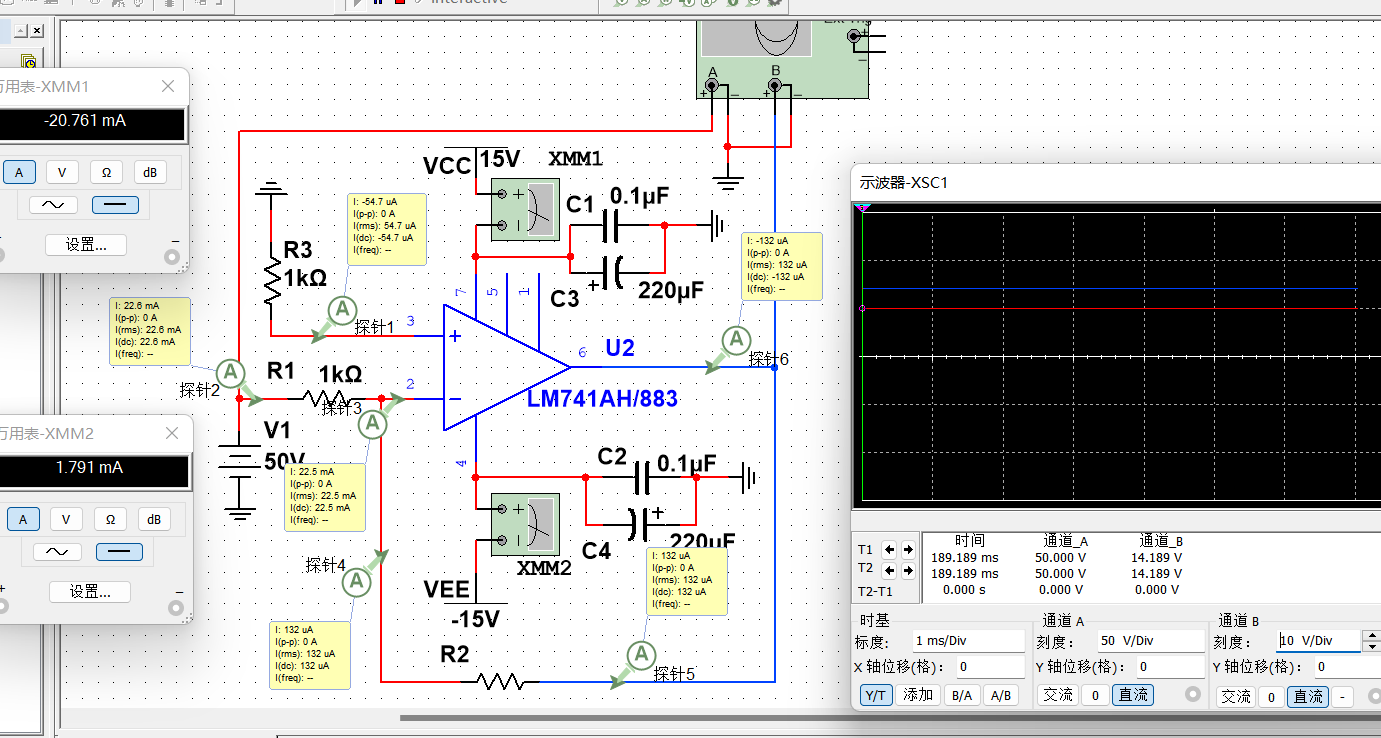Switch XMM2 multimeter to dB mode
The image size is (1381, 738).
point(154,519)
